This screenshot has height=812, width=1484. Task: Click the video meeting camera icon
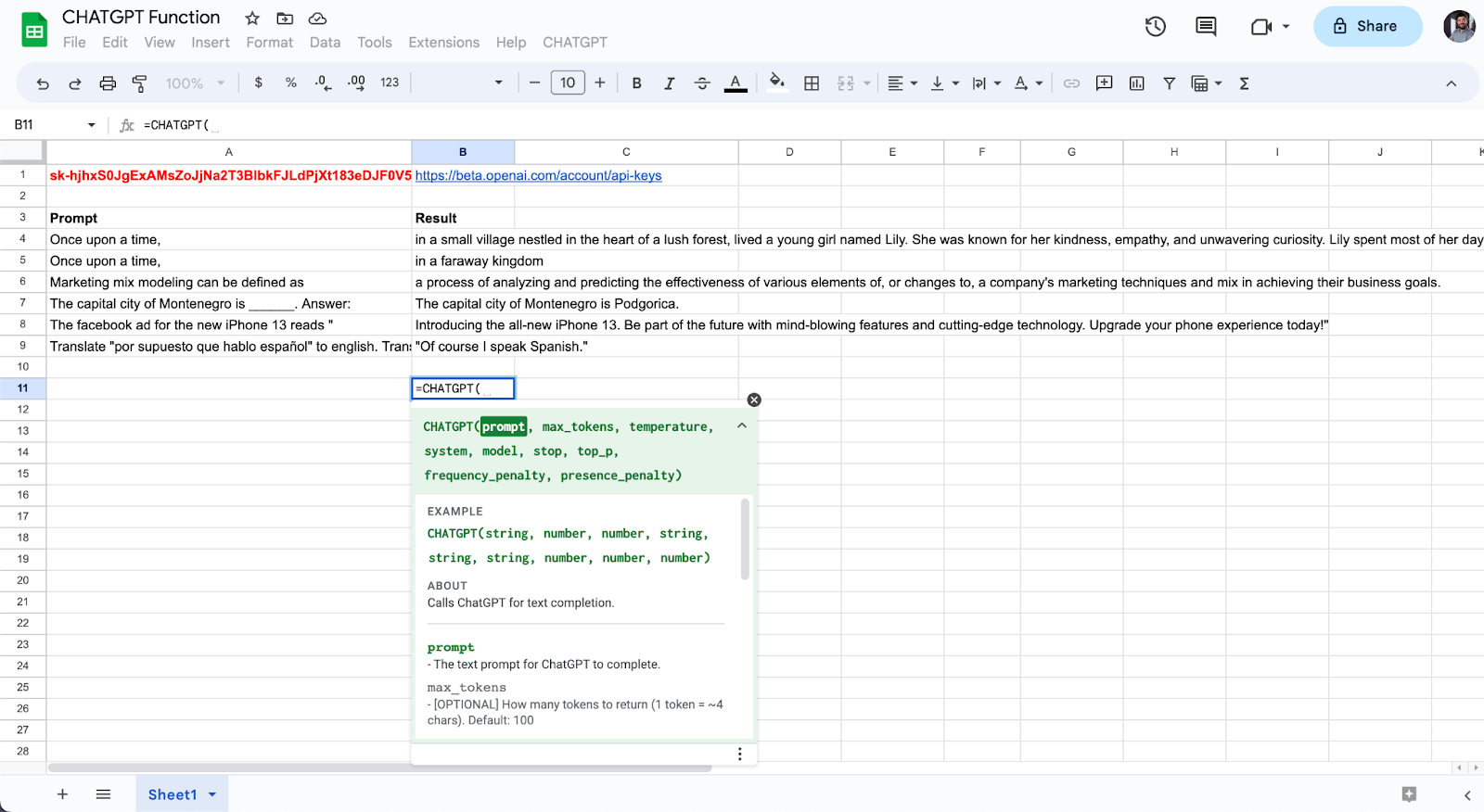tap(1261, 27)
